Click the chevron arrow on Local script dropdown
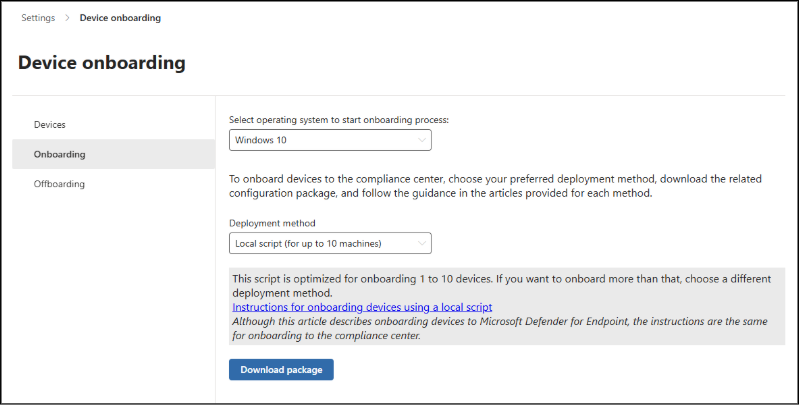Screen dimensions: 799x405 click(x=420, y=243)
